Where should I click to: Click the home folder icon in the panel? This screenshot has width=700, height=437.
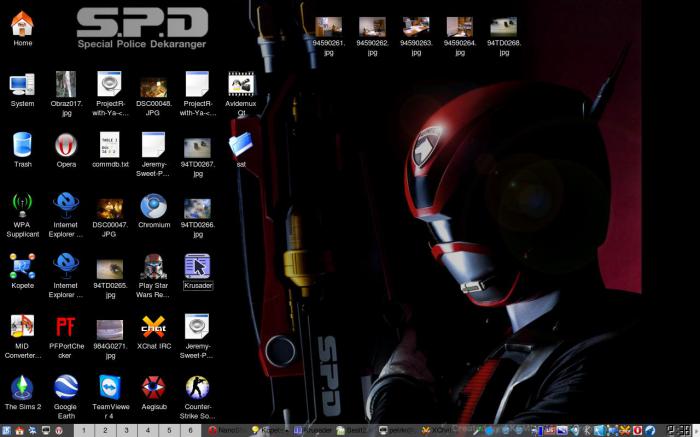click(x=20, y=430)
